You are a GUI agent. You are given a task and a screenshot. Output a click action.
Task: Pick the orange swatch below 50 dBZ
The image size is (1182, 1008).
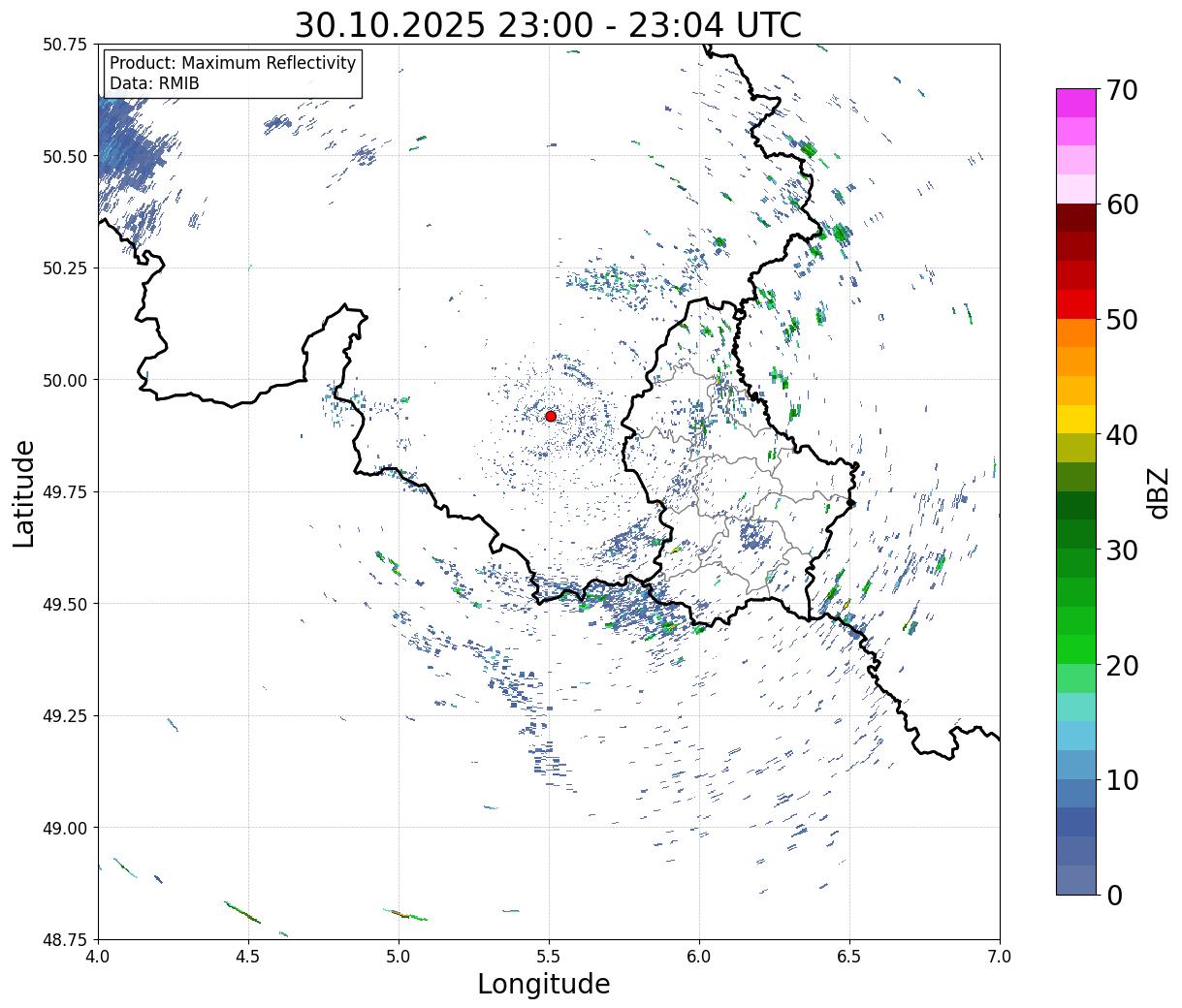click(x=1076, y=332)
